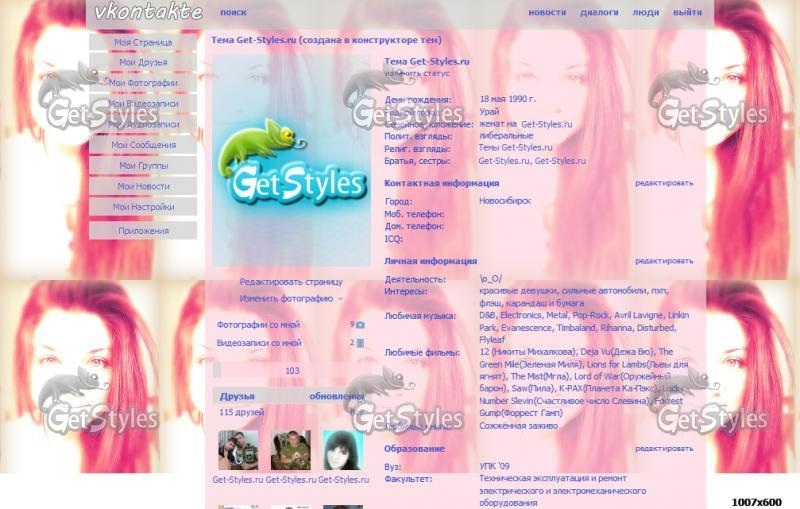The image size is (800, 509).
Task: Click редактировать next to Контактная информация
Action: click(664, 183)
